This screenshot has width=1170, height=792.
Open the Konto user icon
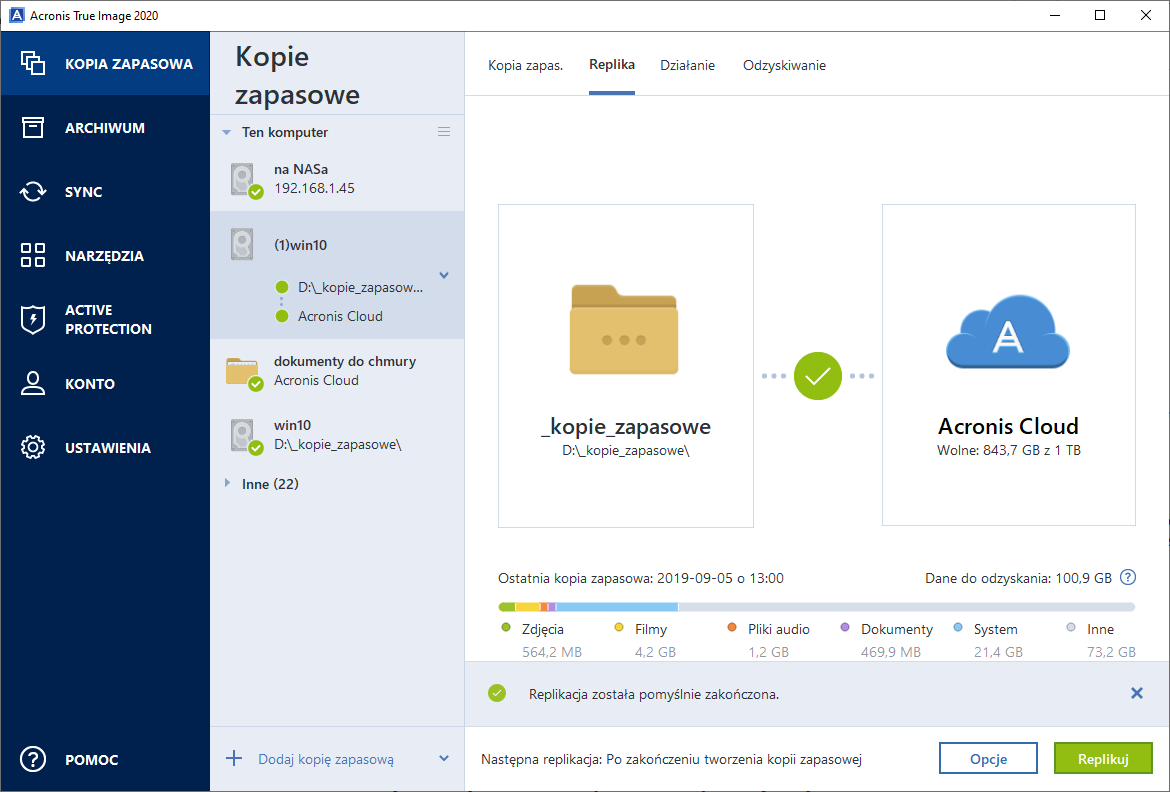pyautogui.click(x=33, y=384)
